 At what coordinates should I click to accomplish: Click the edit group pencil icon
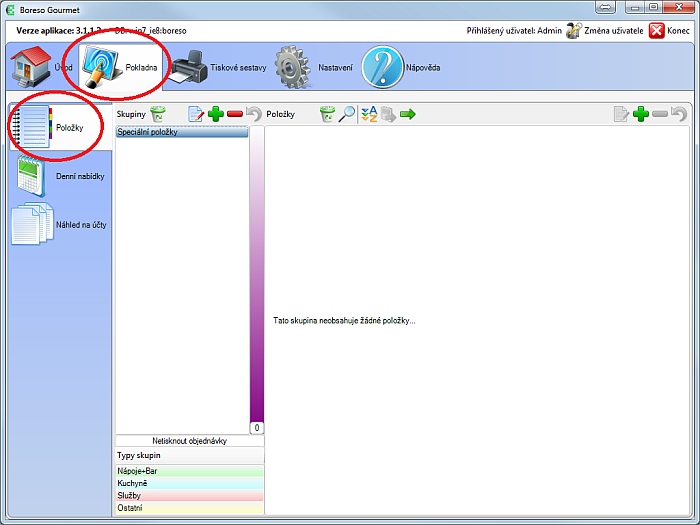tap(196, 115)
